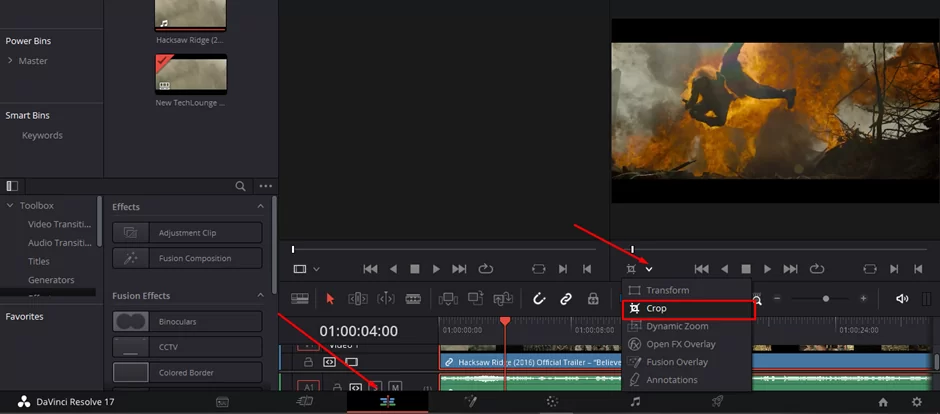
Task: Click the Insert Clip icon
Action: tap(448, 298)
